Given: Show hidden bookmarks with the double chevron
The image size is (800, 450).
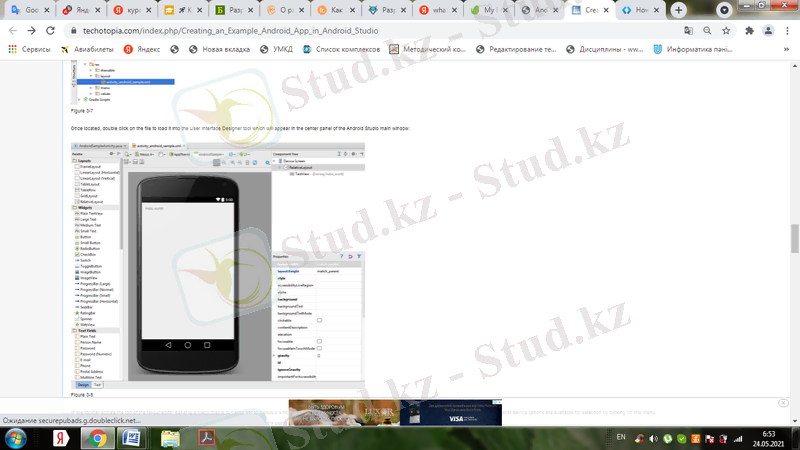Looking at the screenshot, I should pyautogui.click(x=786, y=49).
